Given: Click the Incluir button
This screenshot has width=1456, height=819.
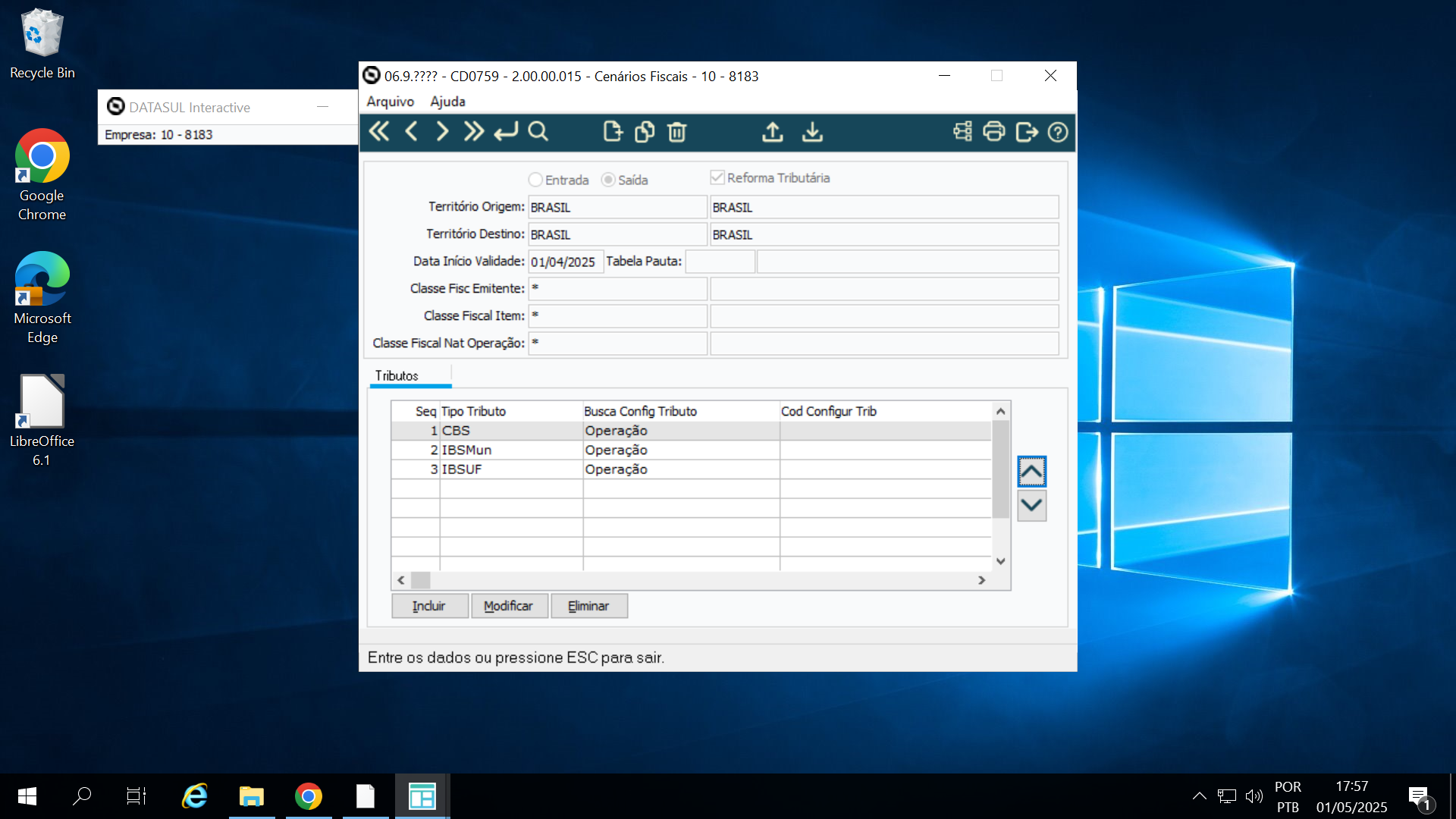Looking at the screenshot, I should click(429, 606).
